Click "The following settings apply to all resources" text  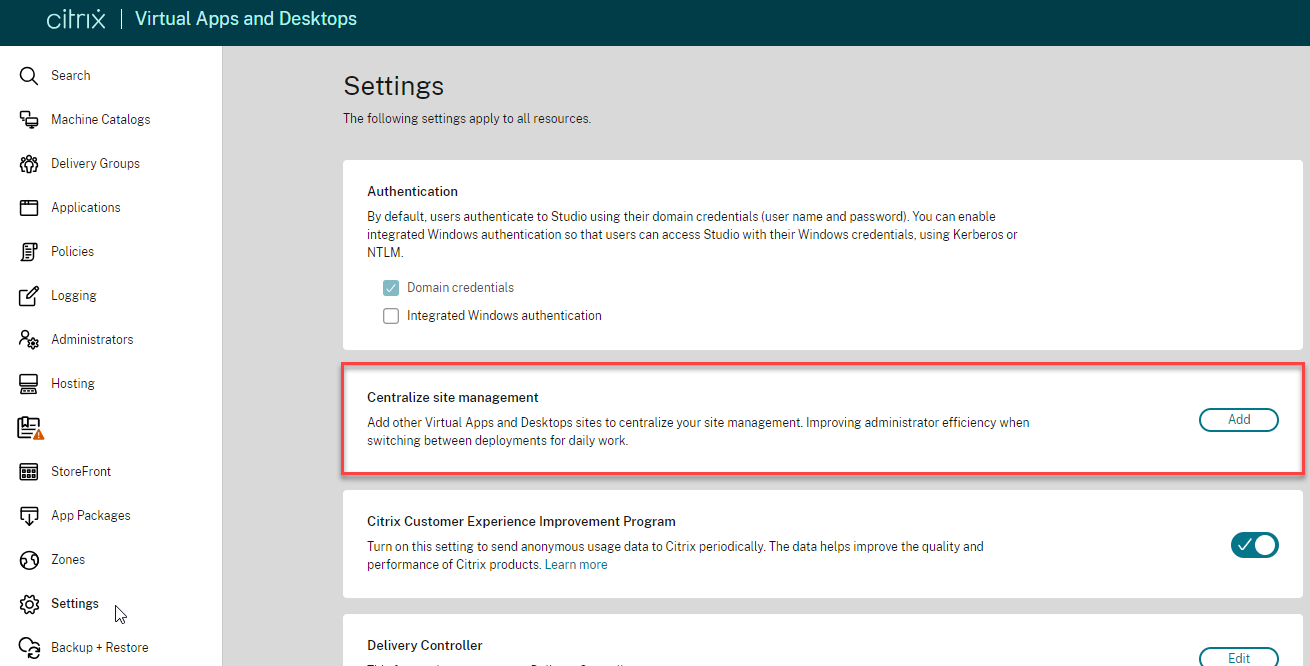(467, 119)
